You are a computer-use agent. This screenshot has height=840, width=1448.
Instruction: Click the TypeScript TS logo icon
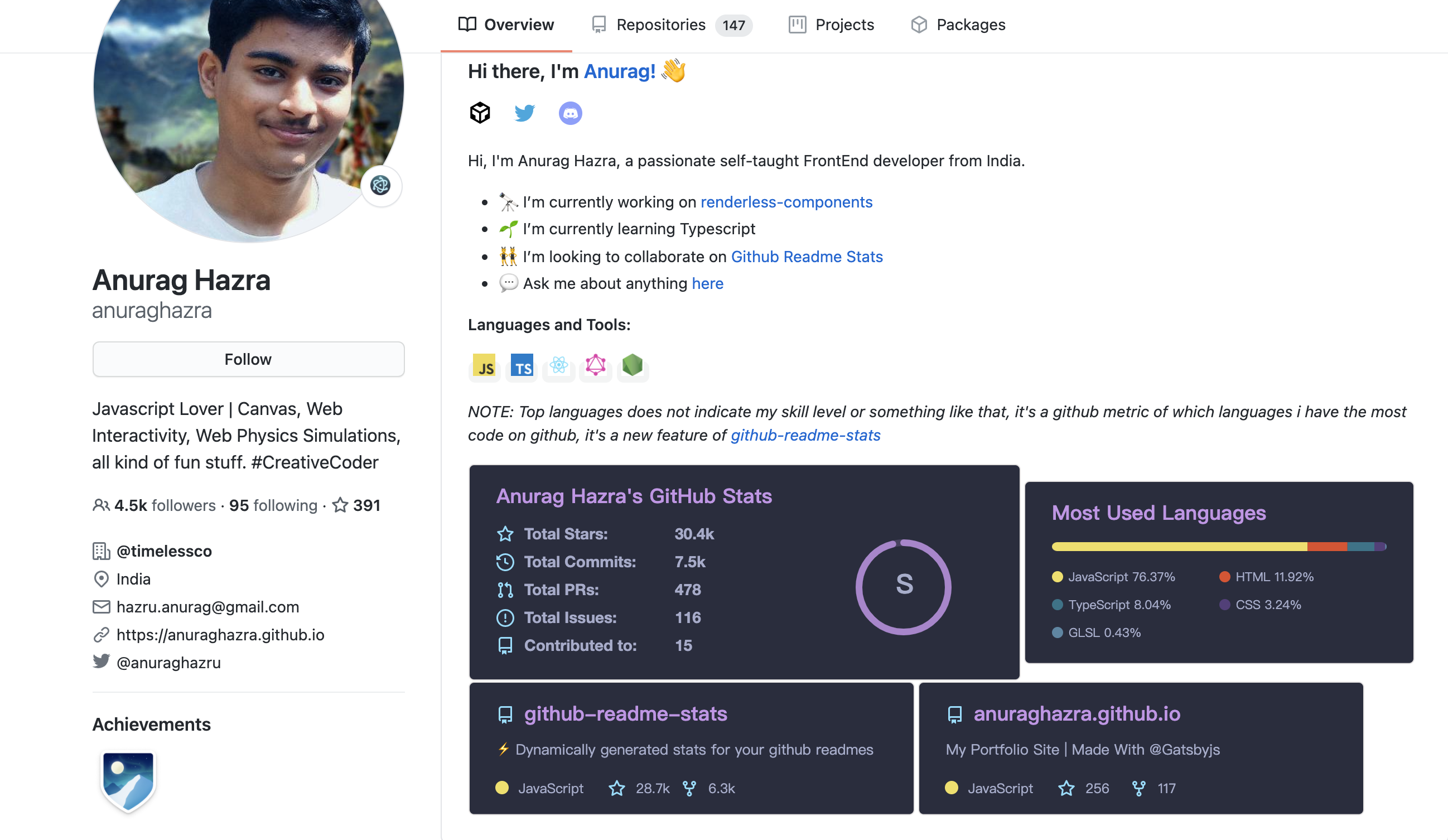522,366
